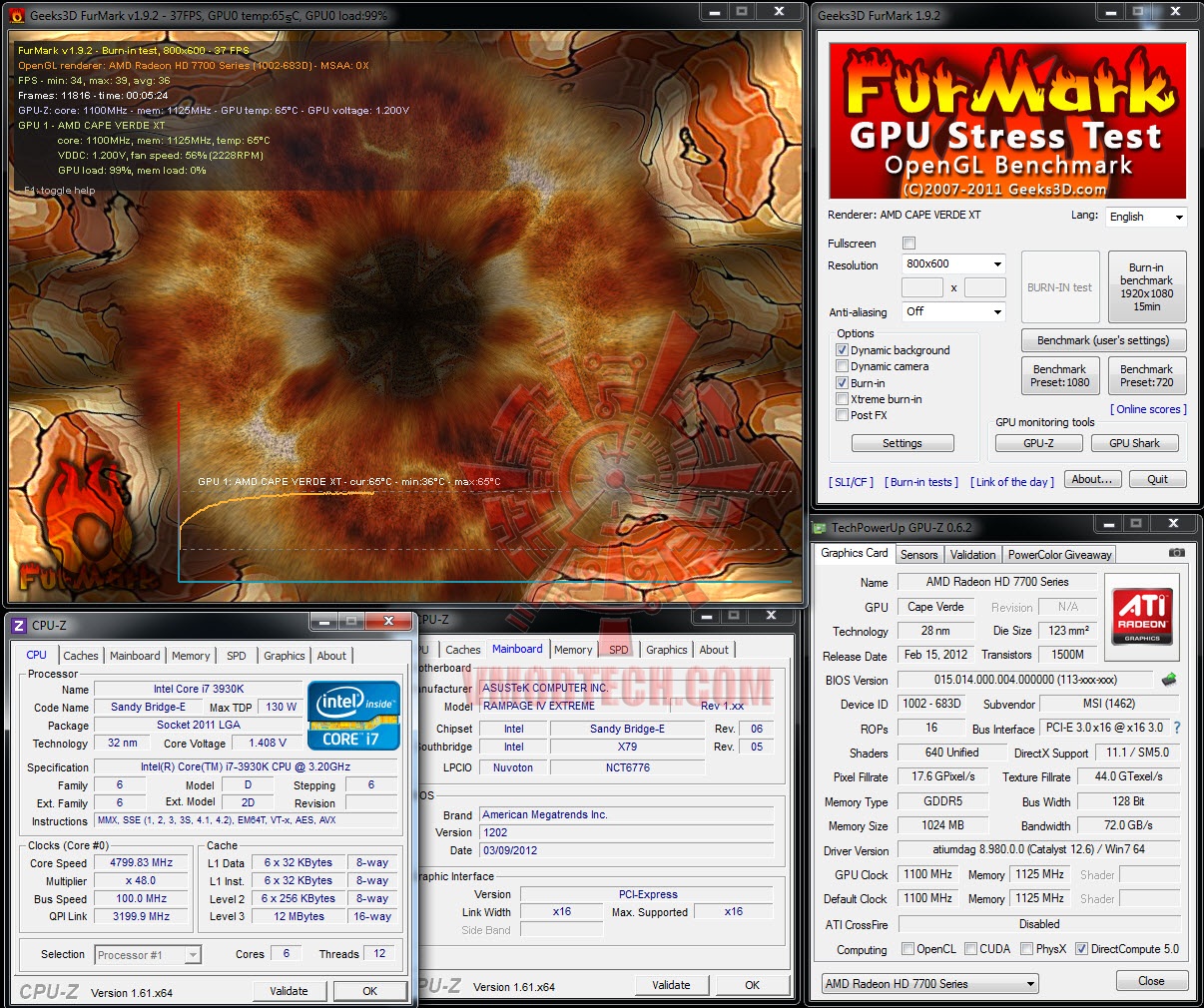Viewport: 1204px width, 1008px height.
Task: Open Sensors tab in GPU-Z
Action: [x=918, y=555]
